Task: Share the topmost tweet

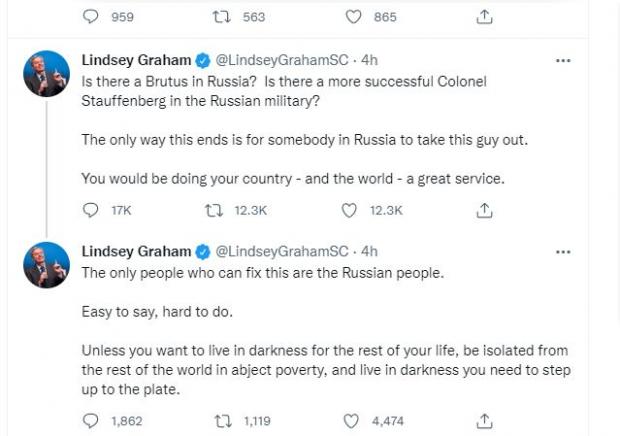Action: point(484,16)
